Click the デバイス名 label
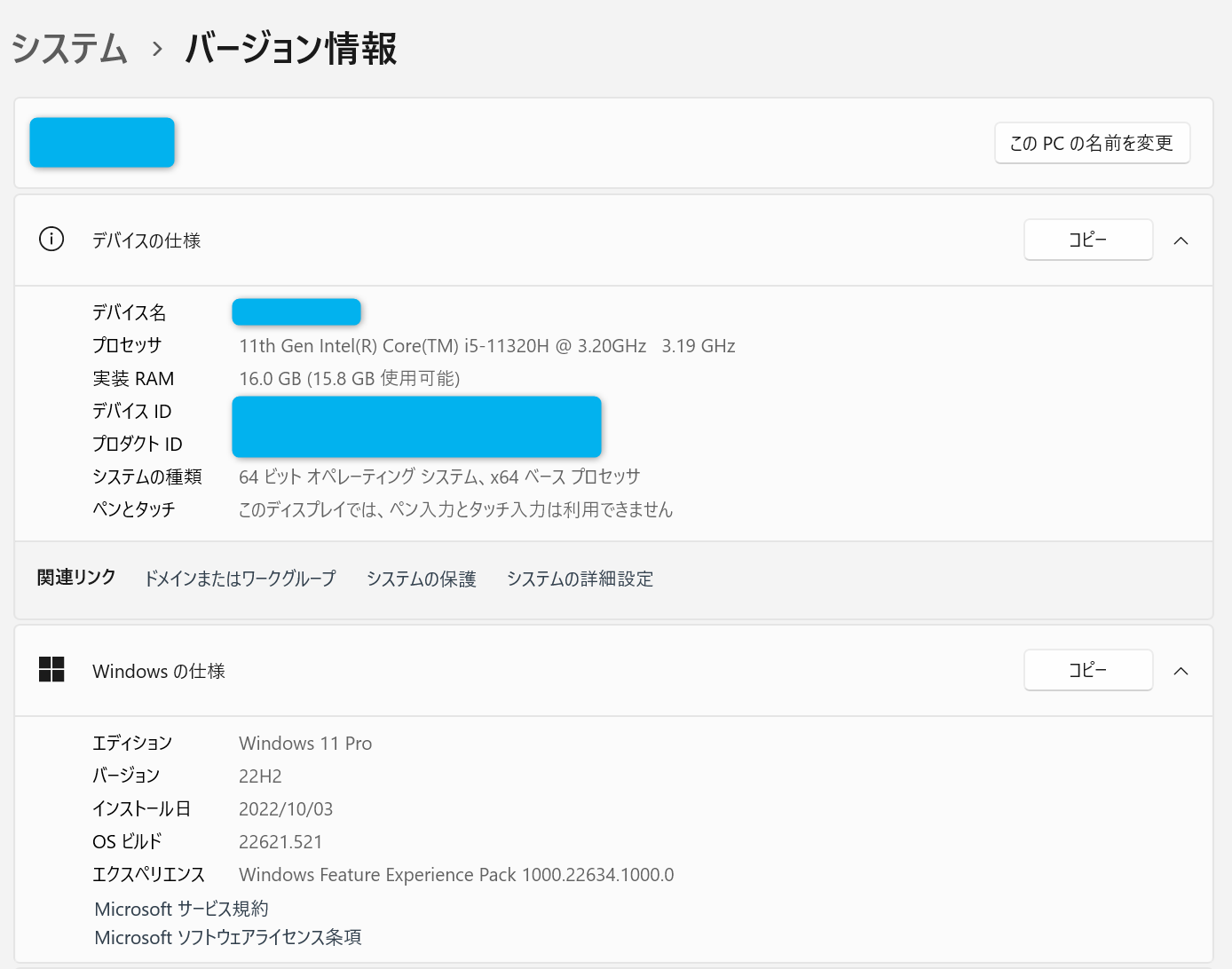Screen dimensions: 1232x969 (x=130, y=312)
